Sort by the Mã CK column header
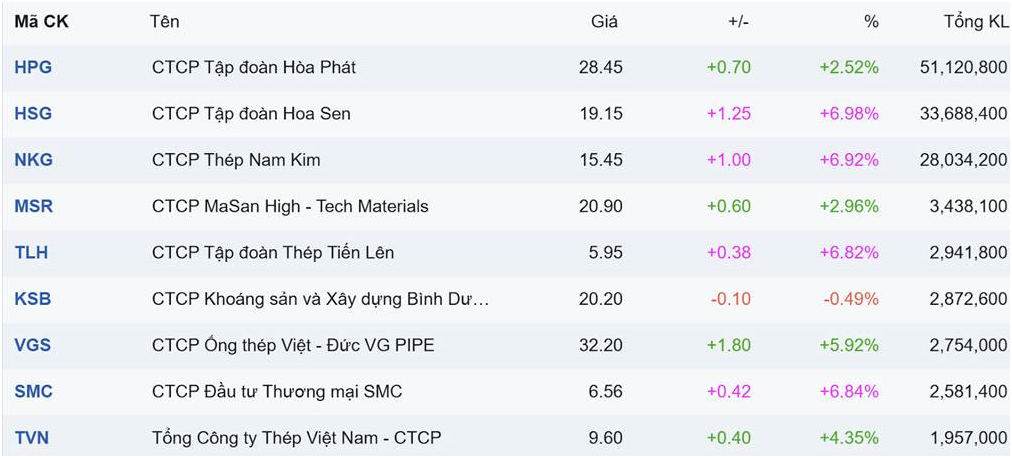 pyautogui.click(x=42, y=22)
